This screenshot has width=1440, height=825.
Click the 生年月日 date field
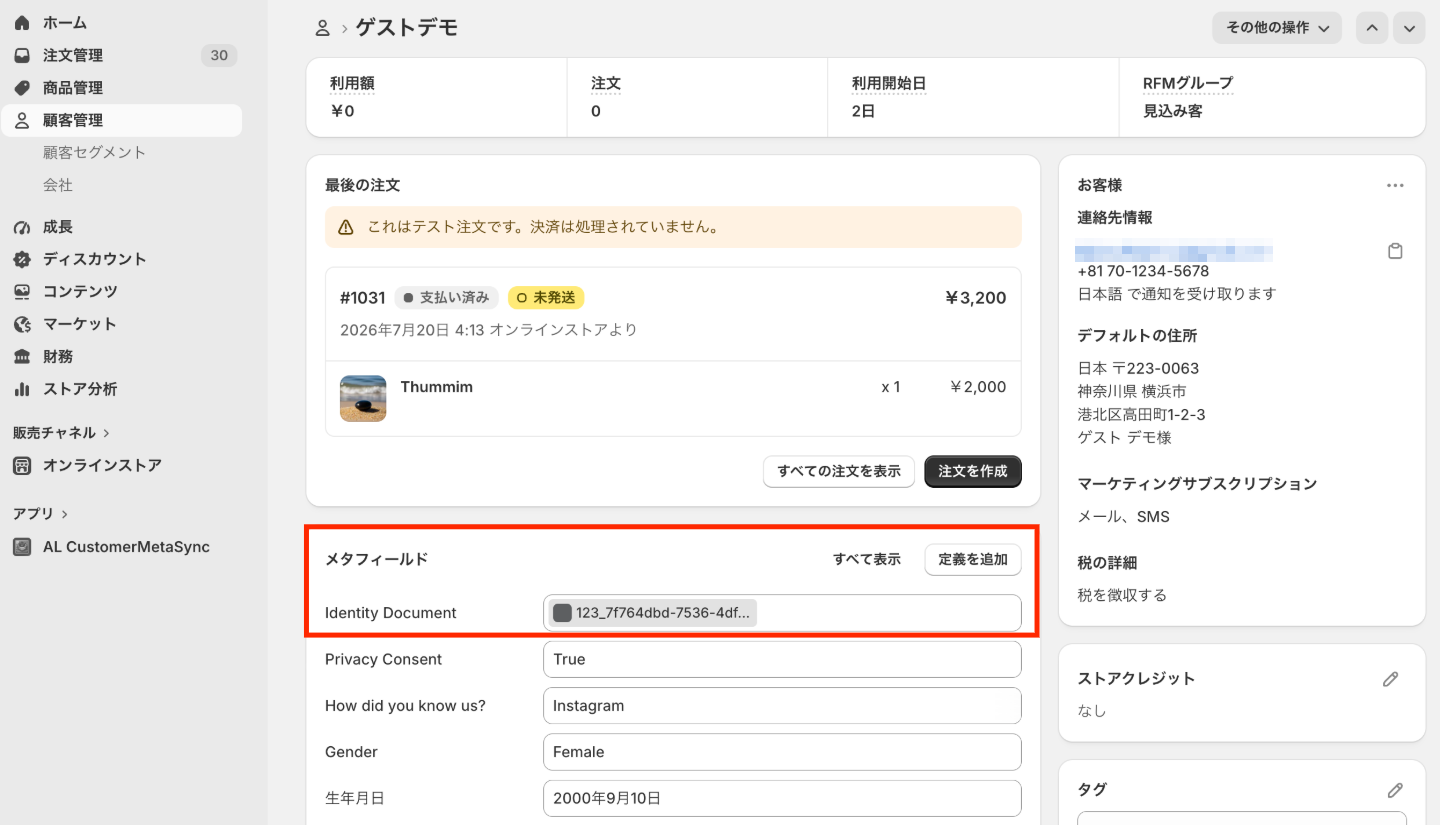pyautogui.click(x=782, y=798)
